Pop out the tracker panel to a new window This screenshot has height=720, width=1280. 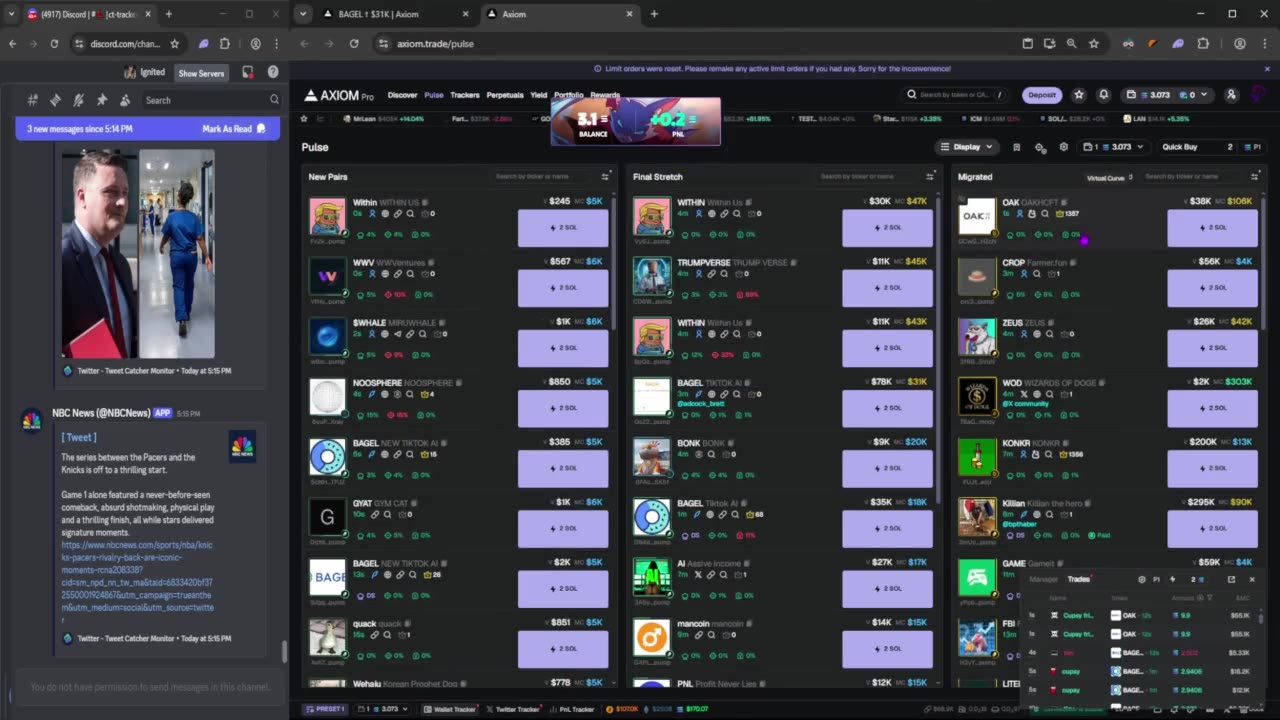click(1231, 579)
